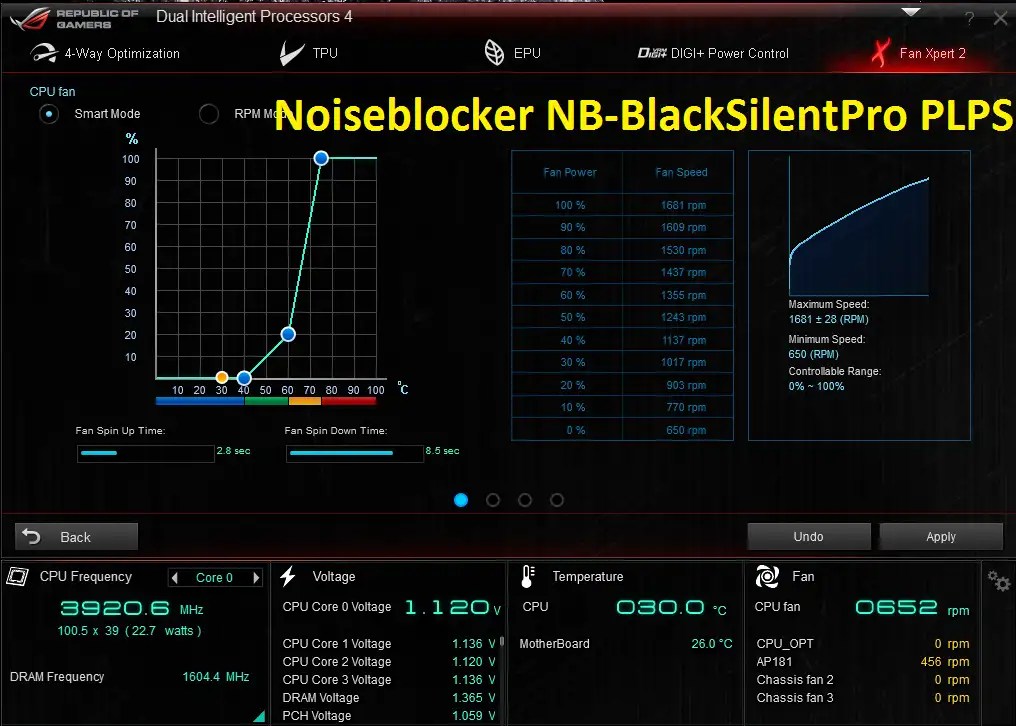
Task: Click the Chassis fan 2 row
Action: tap(862, 680)
